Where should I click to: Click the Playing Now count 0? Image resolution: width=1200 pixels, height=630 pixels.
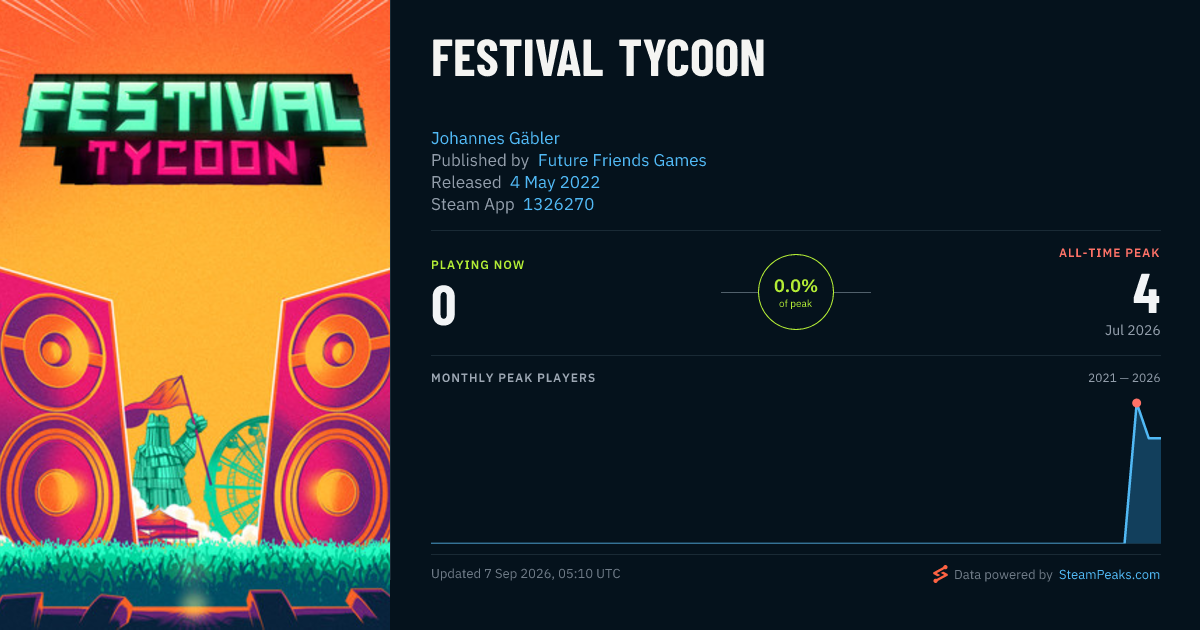point(443,305)
